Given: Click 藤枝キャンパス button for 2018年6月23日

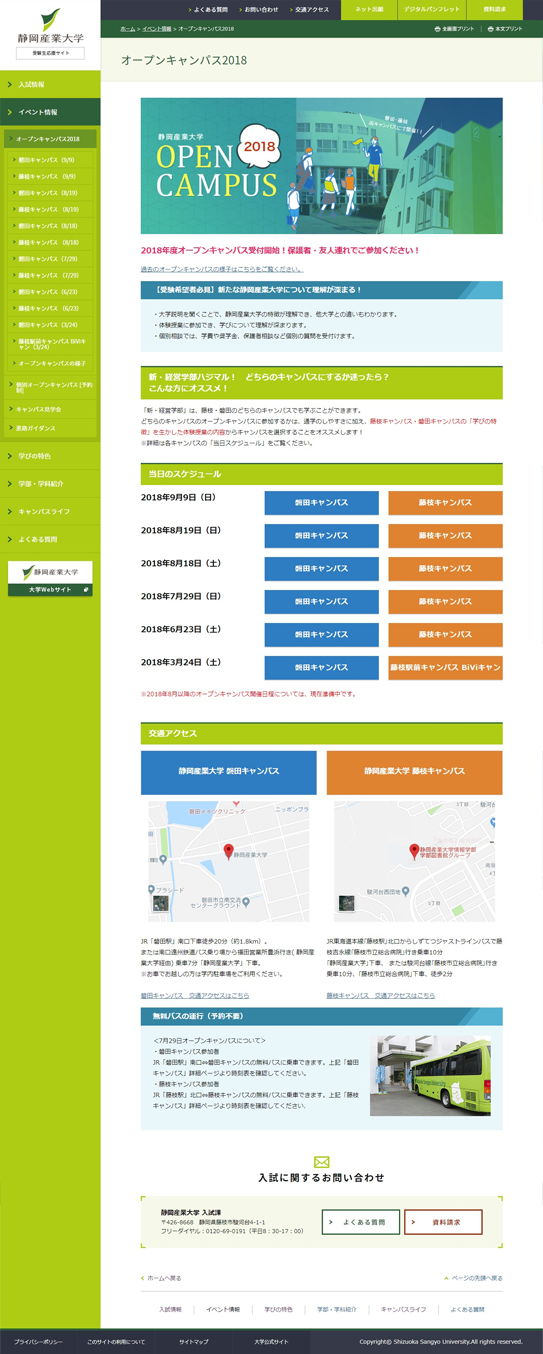Looking at the screenshot, I should pos(445,635).
